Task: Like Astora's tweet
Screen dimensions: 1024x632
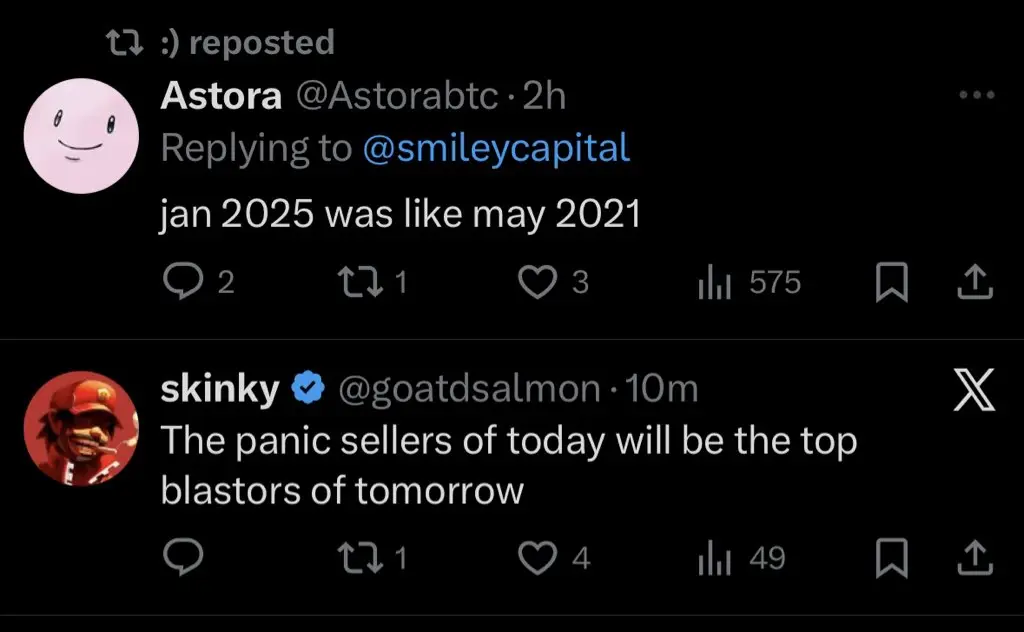Action: click(541, 284)
